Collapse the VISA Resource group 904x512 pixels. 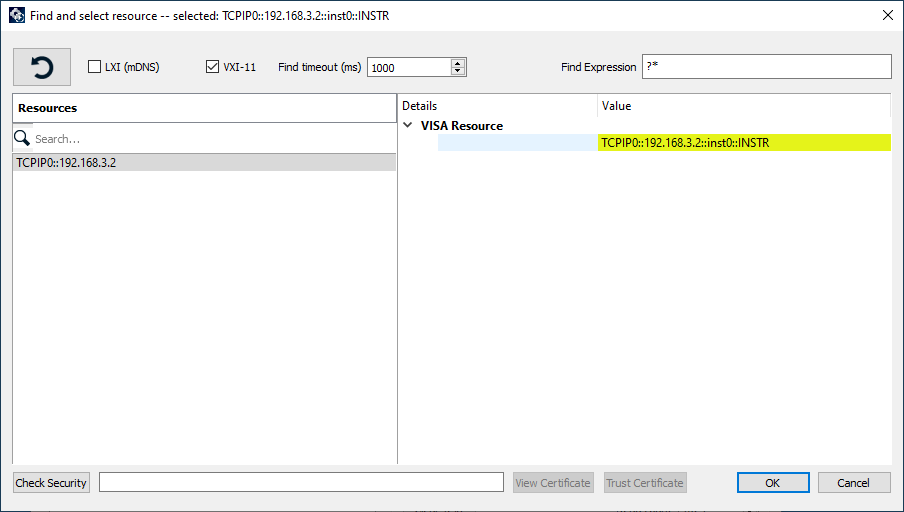408,125
